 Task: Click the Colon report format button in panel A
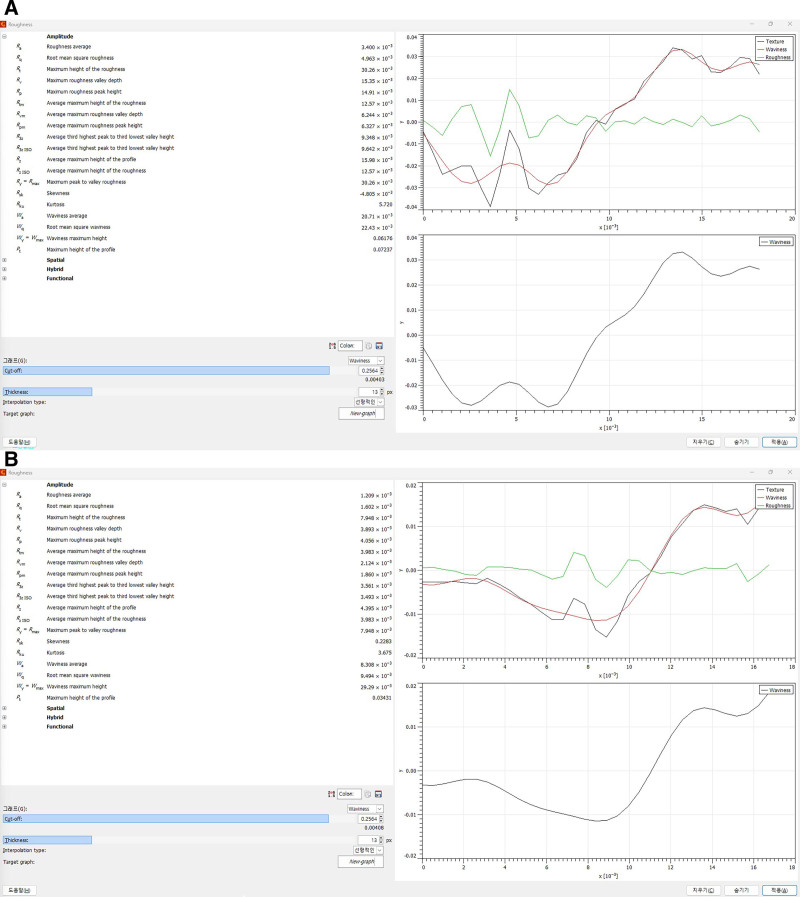click(x=350, y=346)
